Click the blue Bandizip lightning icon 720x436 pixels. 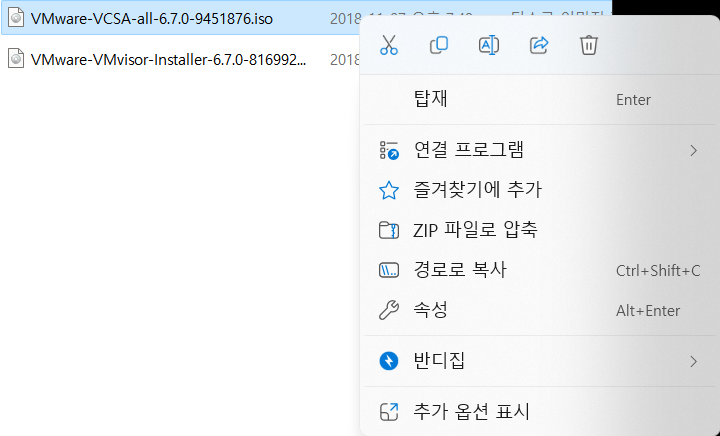(389, 361)
